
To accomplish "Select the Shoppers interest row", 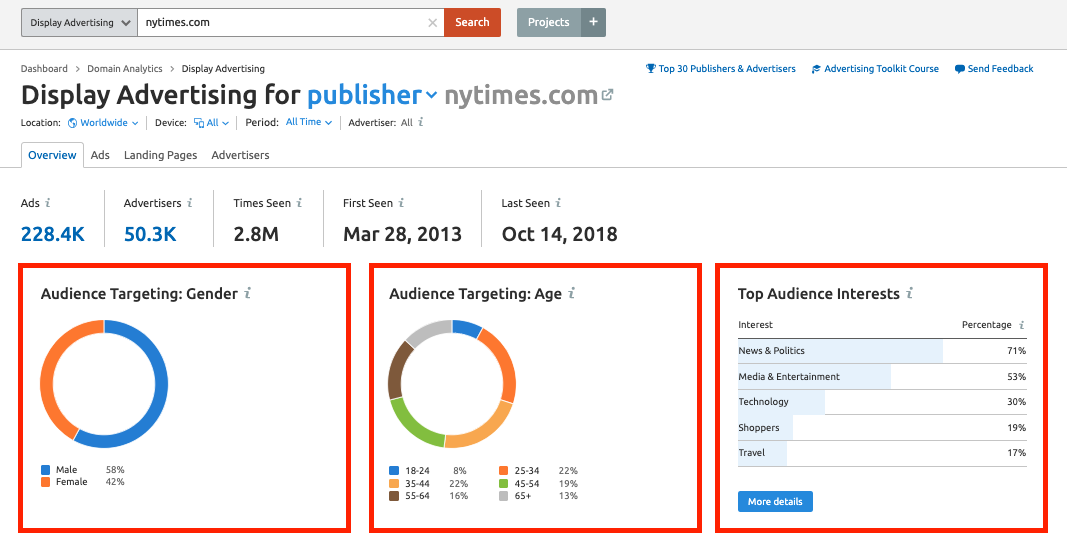I will click(882, 428).
